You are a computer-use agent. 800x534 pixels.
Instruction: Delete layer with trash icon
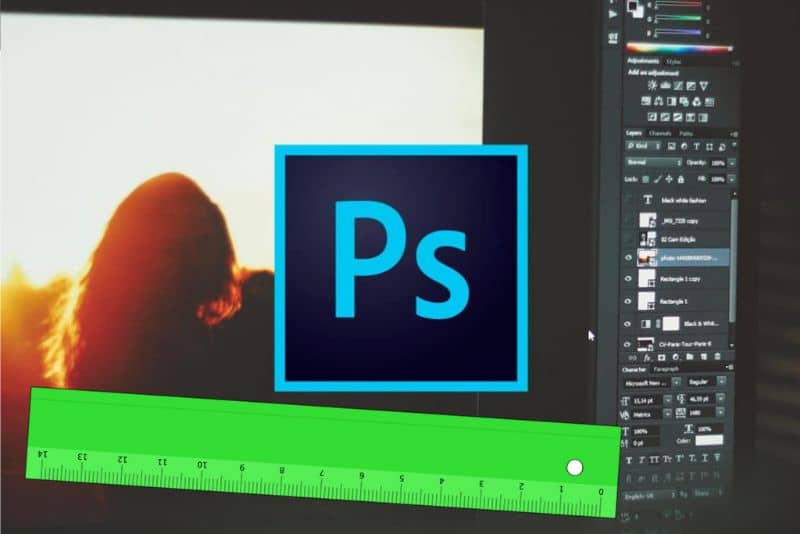(x=717, y=357)
